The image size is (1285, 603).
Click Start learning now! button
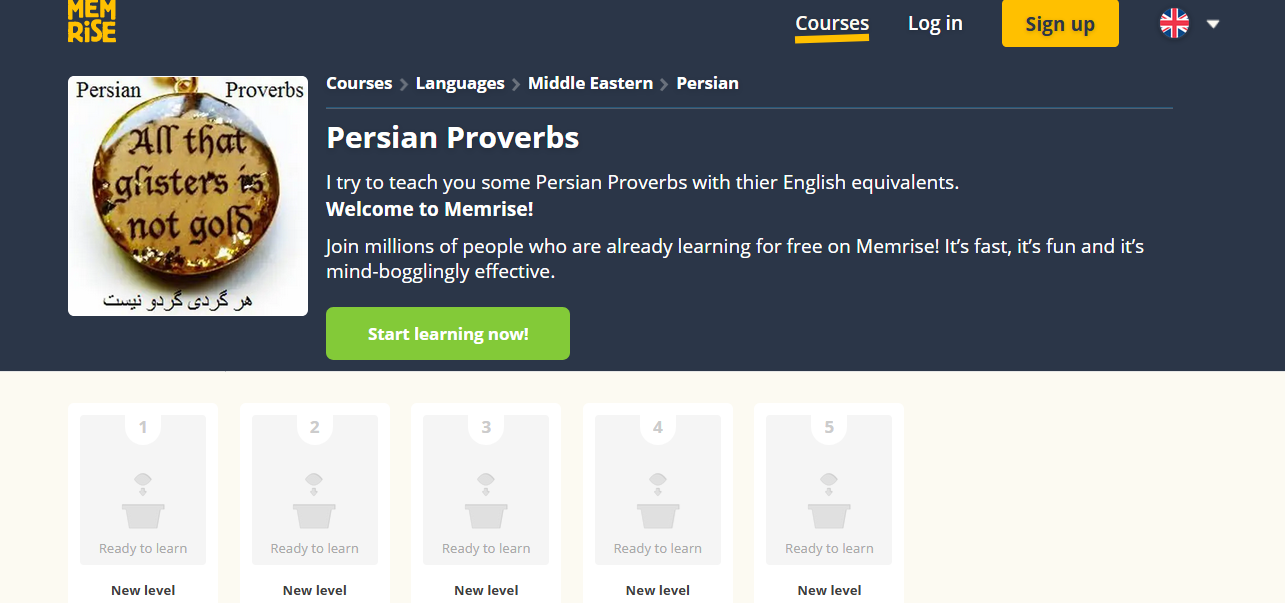coord(448,334)
